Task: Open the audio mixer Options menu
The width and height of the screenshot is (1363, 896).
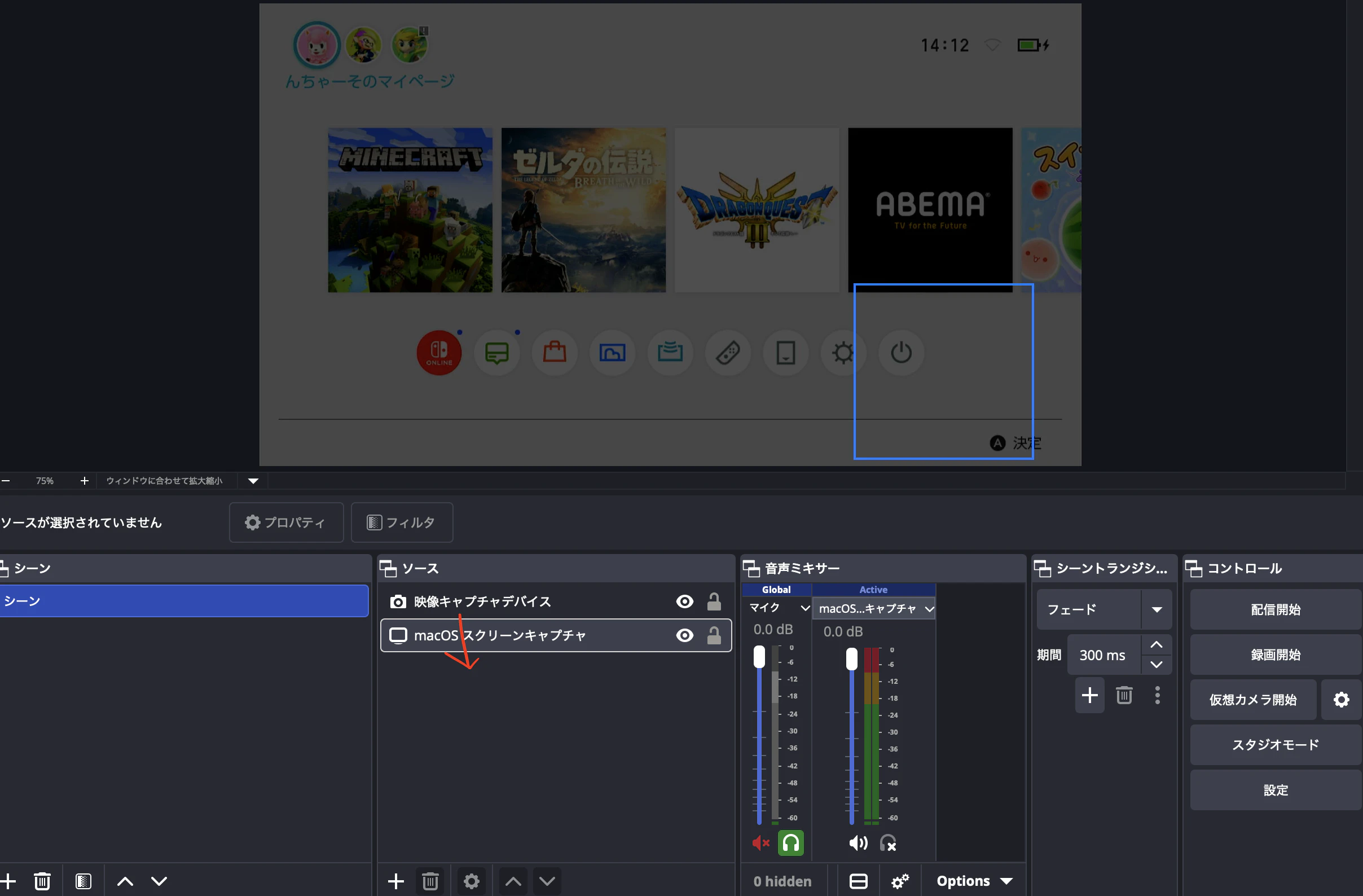Action: (974, 881)
